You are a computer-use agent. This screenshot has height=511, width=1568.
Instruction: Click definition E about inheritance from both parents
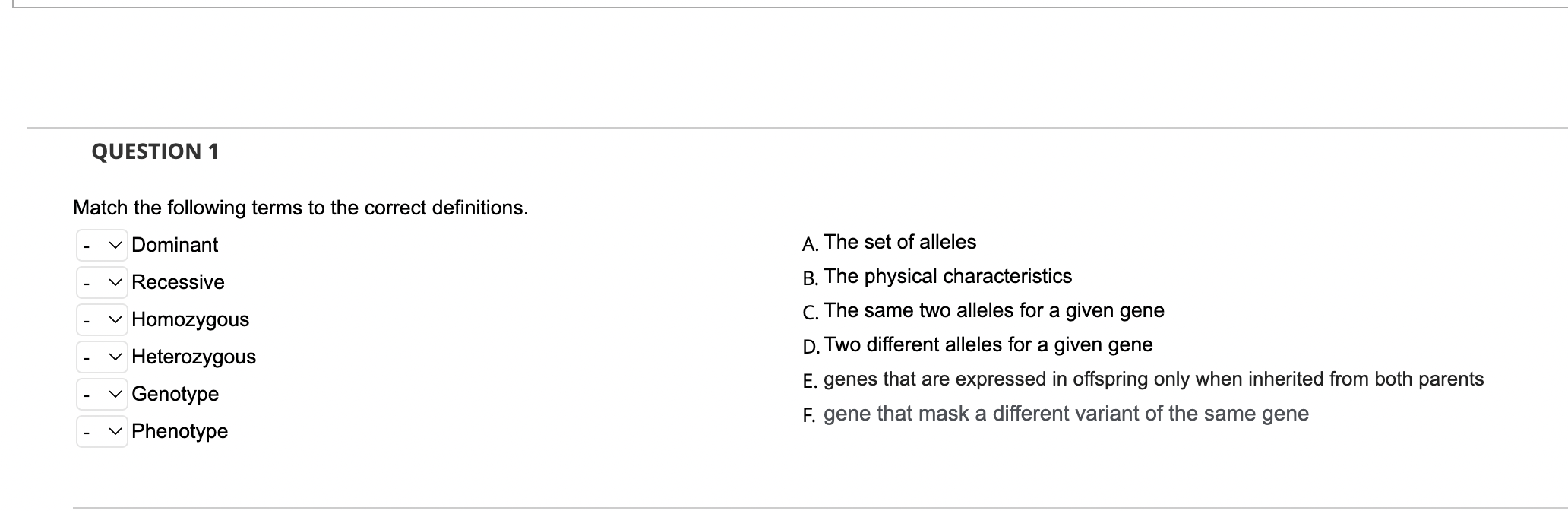1152,379
